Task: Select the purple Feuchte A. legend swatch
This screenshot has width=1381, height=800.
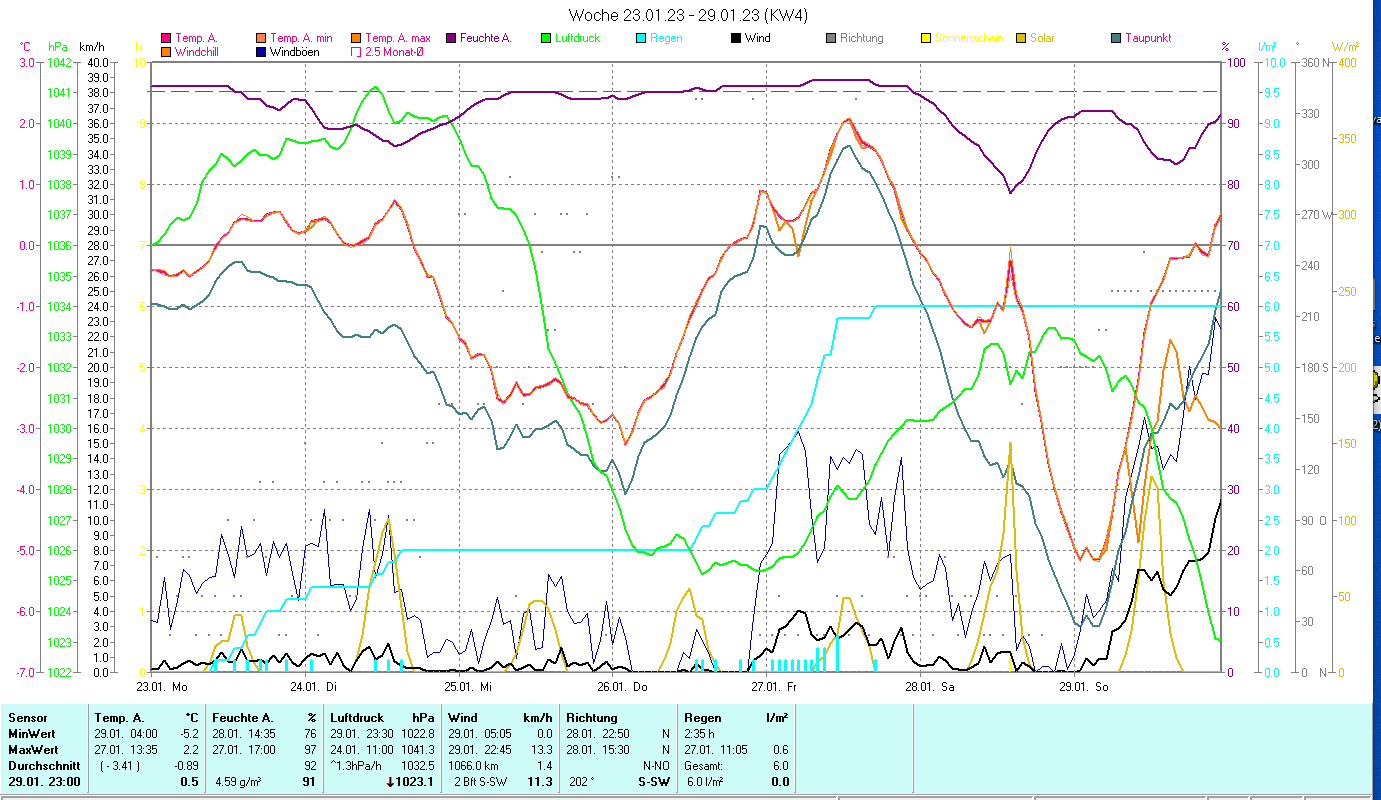Action: tap(451, 38)
